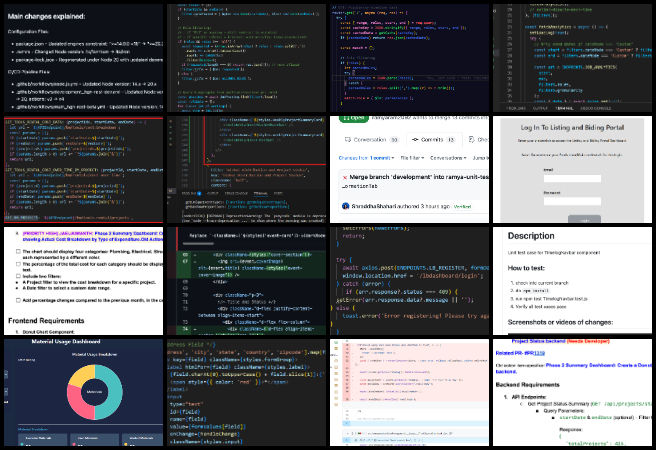The width and height of the screenshot is (656, 450).
Task: Select the 'Description' heading in the PR description
Action: click(x=531, y=236)
